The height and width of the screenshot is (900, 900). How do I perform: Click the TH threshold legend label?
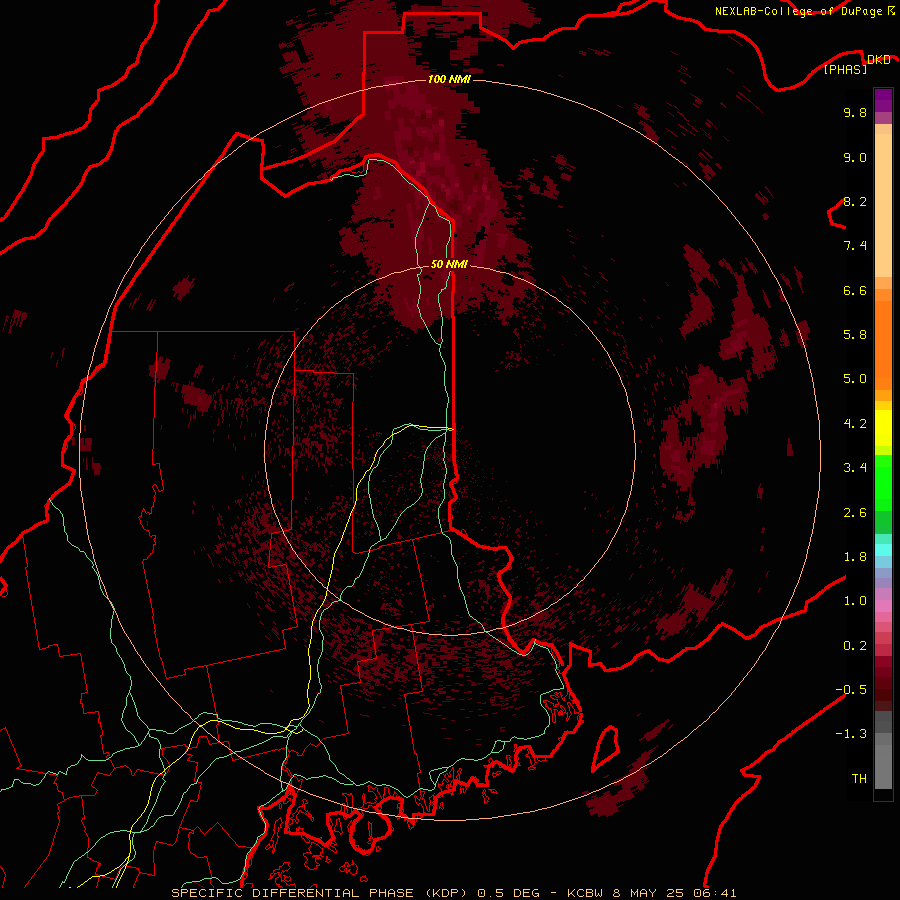859,779
